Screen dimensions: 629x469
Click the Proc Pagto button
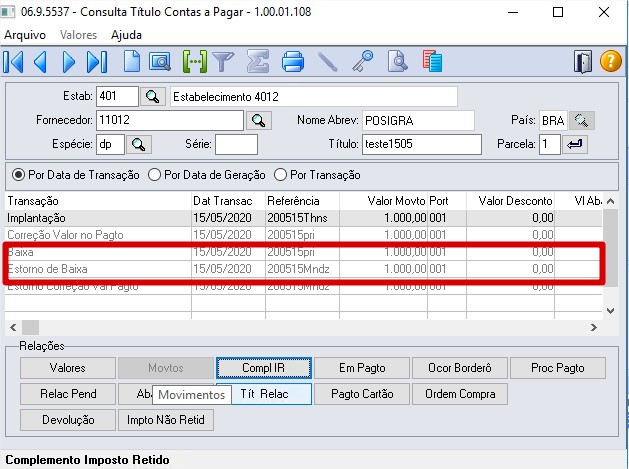coord(558,368)
